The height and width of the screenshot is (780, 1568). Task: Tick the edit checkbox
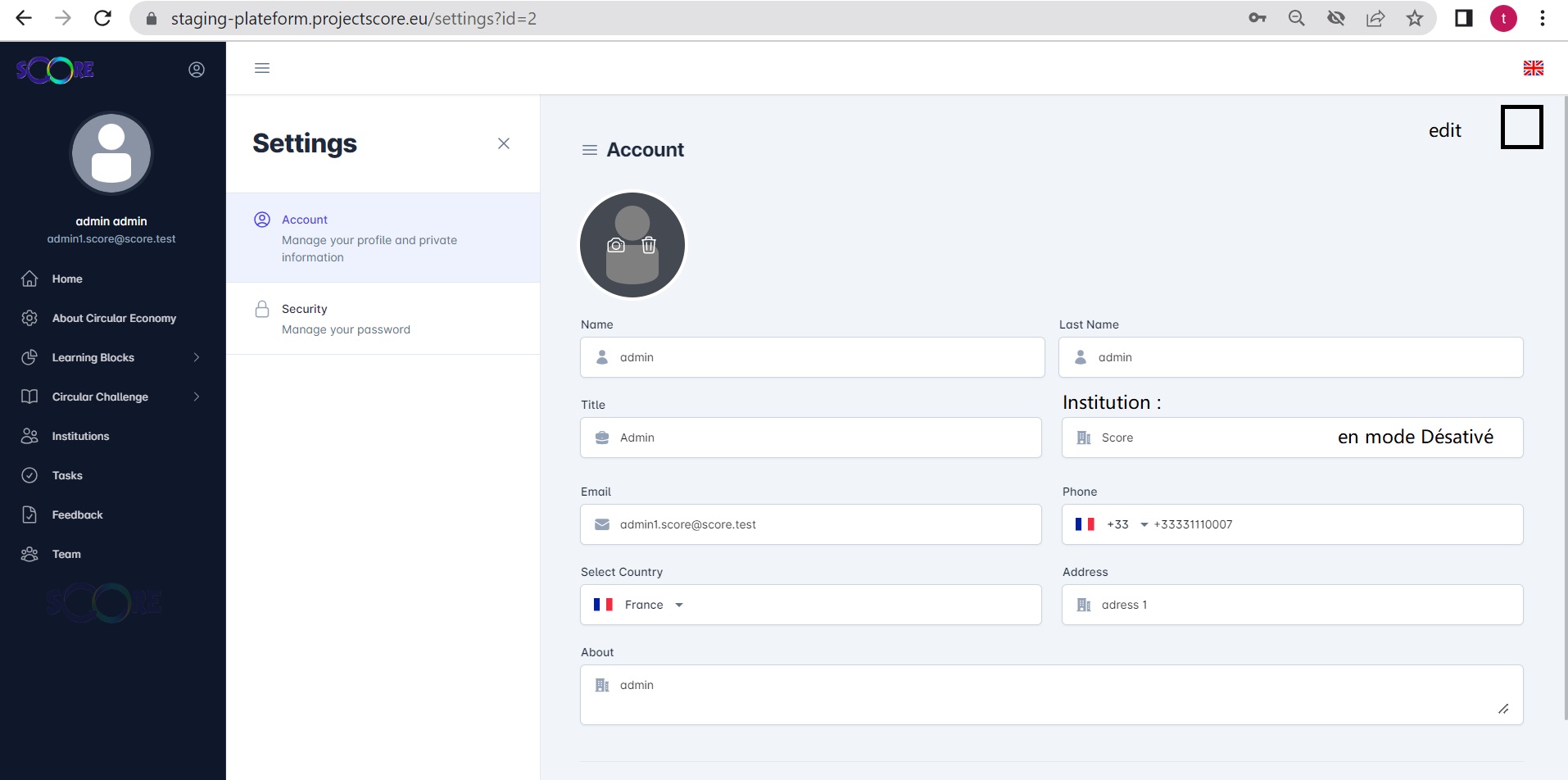[x=1521, y=128]
